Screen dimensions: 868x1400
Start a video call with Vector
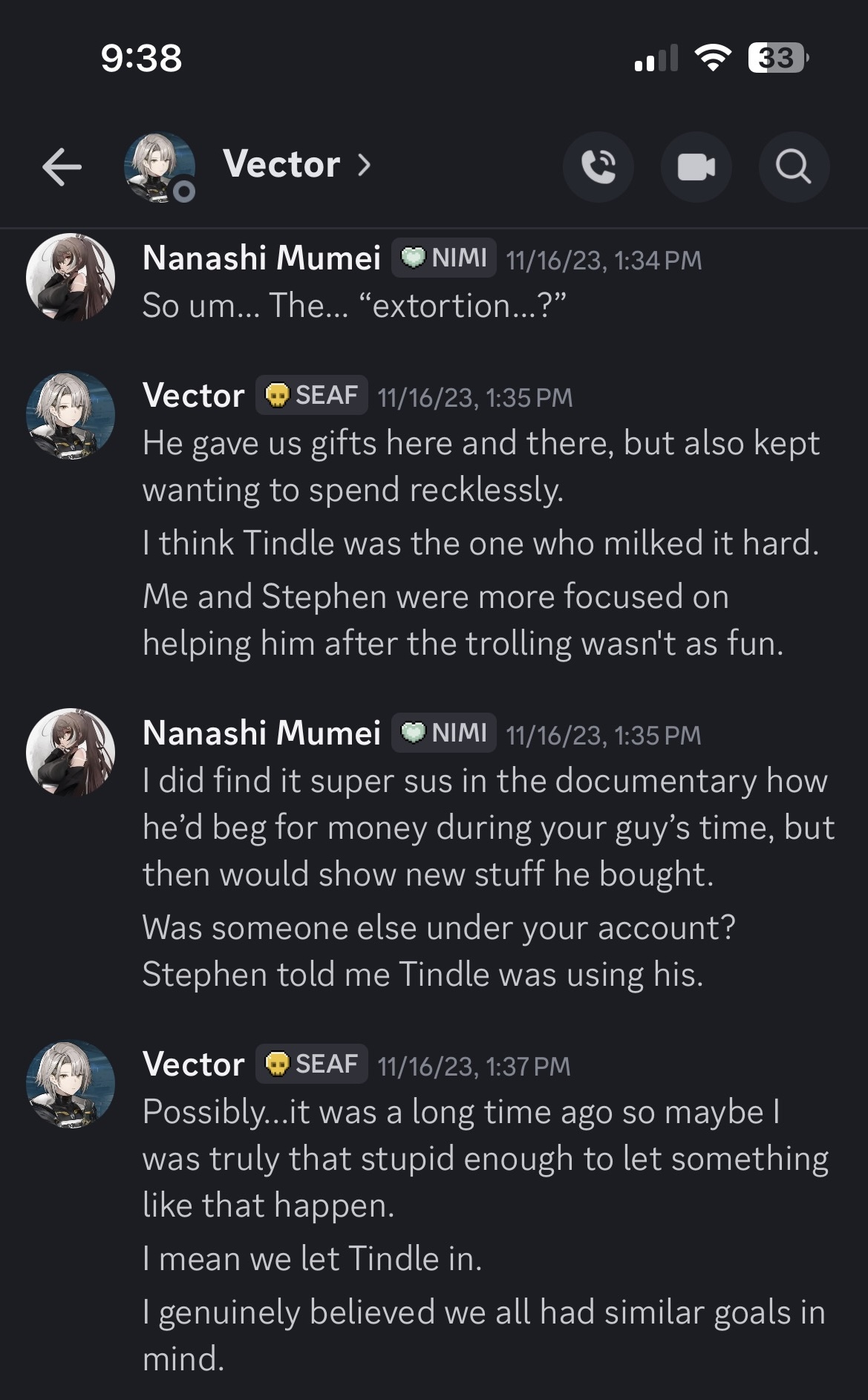pyautogui.click(x=696, y=167)
